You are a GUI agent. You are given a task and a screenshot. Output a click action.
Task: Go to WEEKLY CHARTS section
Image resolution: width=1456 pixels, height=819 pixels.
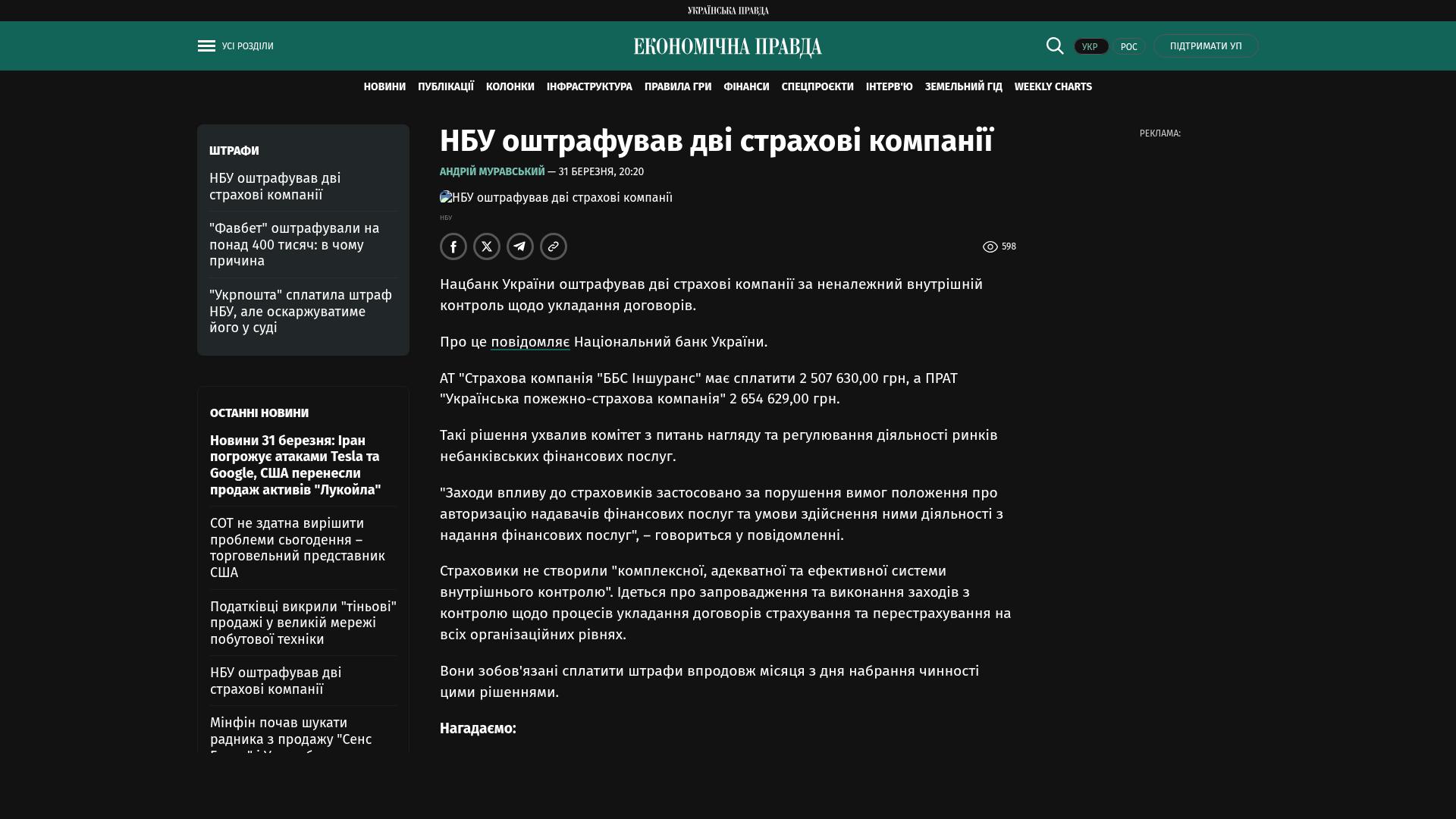pos(1053,87)
